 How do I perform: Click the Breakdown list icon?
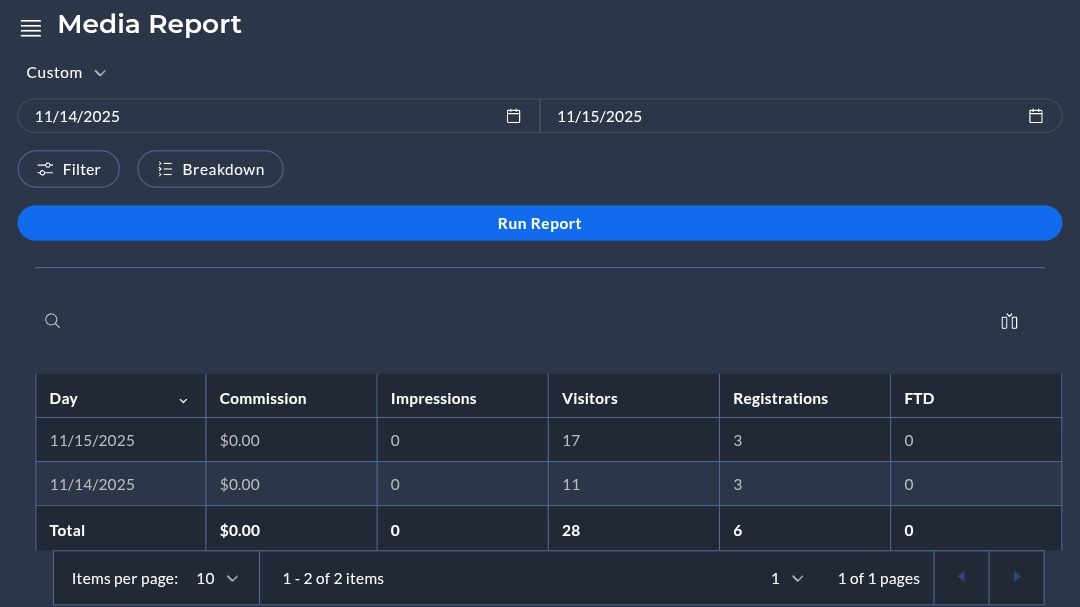pyautogui.click(x=165, y=169)
